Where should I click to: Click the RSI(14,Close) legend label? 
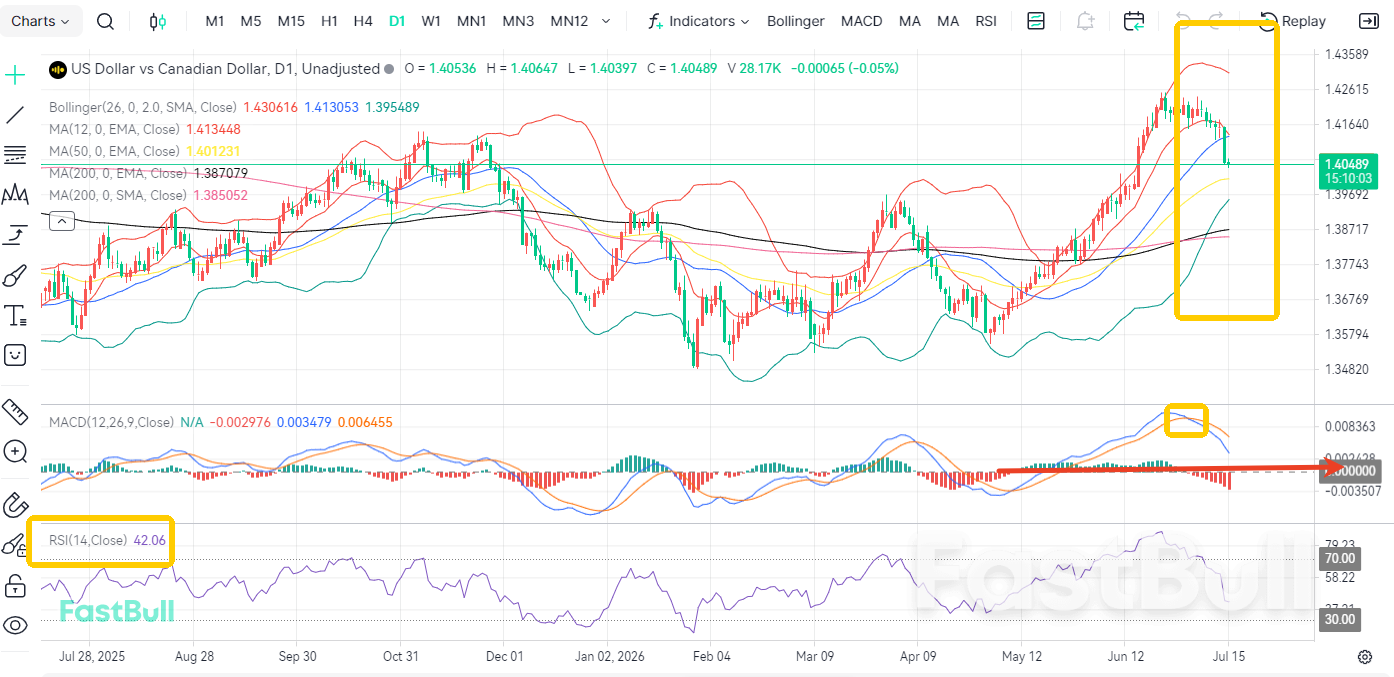point(88,540)
